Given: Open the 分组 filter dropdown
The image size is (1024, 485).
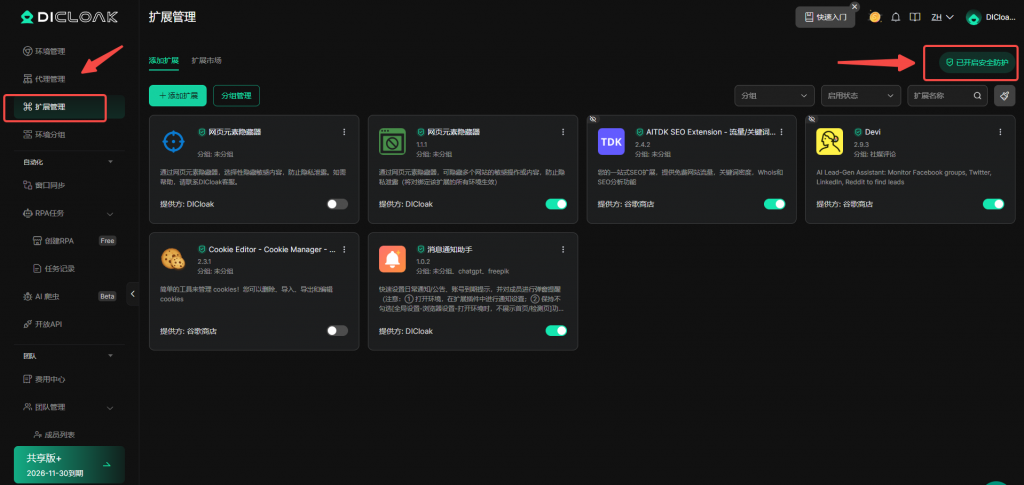Looking at the screenshot, I should point(773,95).
